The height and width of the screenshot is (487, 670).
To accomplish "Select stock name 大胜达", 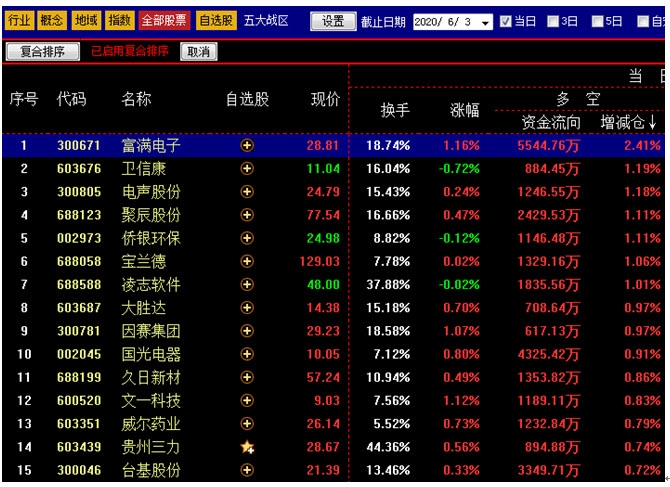I will click(144, 308).
